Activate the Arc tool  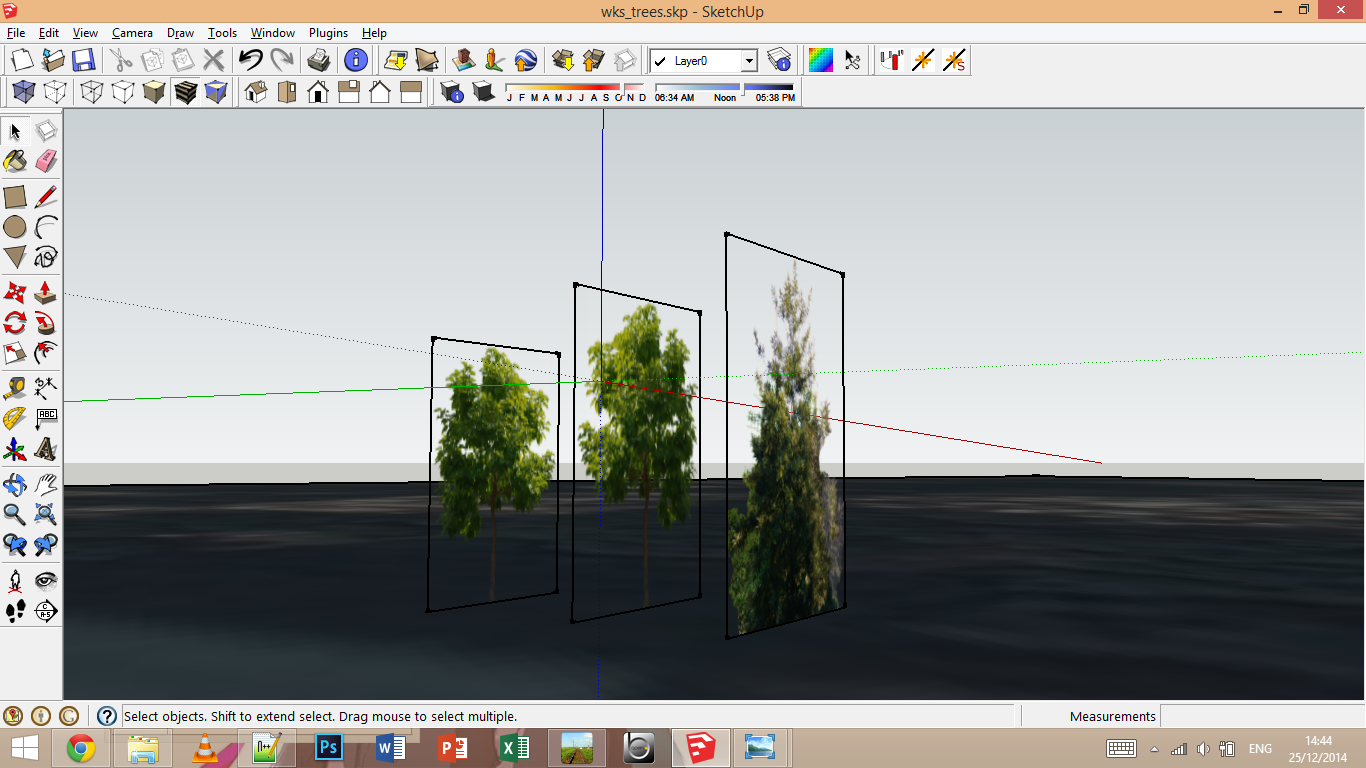pyautogui.click(x=46, y=227)
